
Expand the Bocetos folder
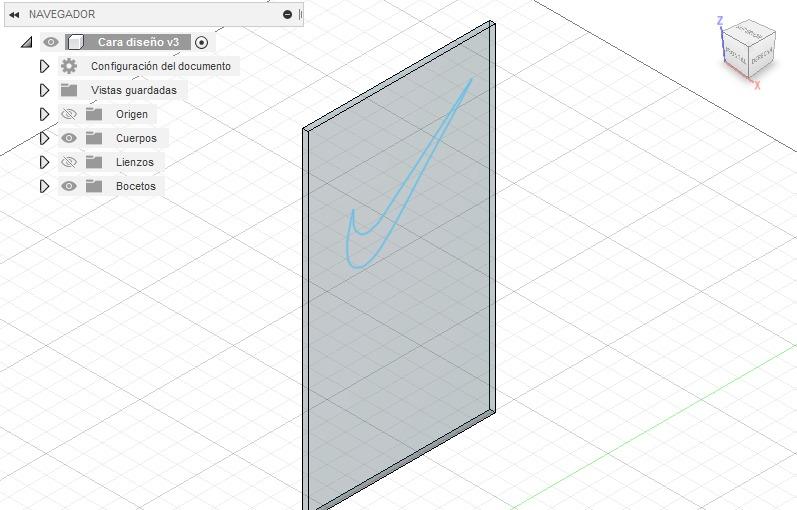click(x=44, y=186)
